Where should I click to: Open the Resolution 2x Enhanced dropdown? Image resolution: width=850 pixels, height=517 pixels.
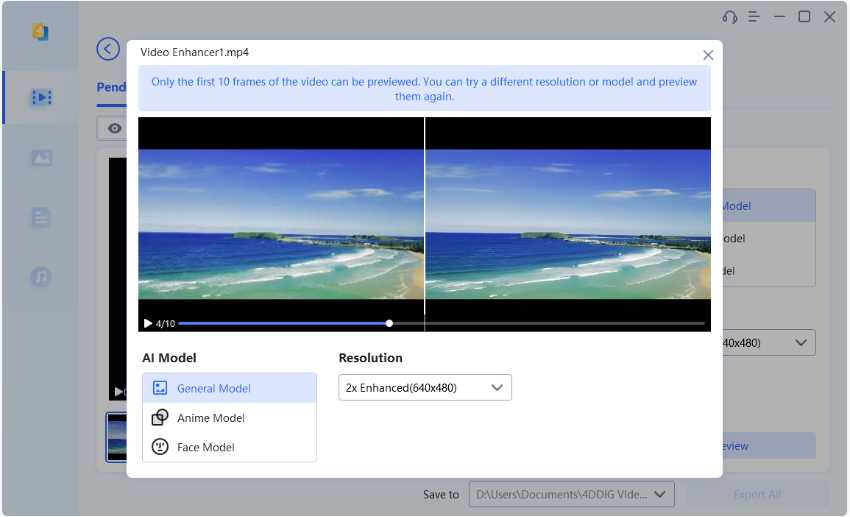tap(424, 388)
